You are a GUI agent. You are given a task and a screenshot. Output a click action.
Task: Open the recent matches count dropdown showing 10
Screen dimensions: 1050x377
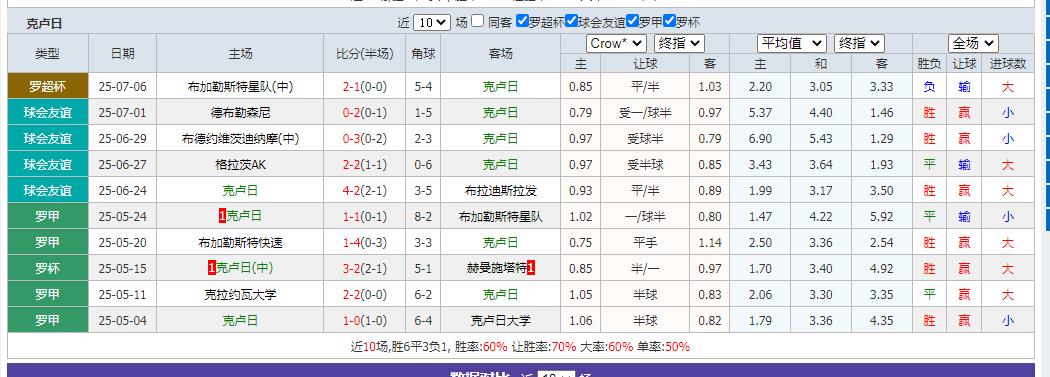[x=432, y=22]
